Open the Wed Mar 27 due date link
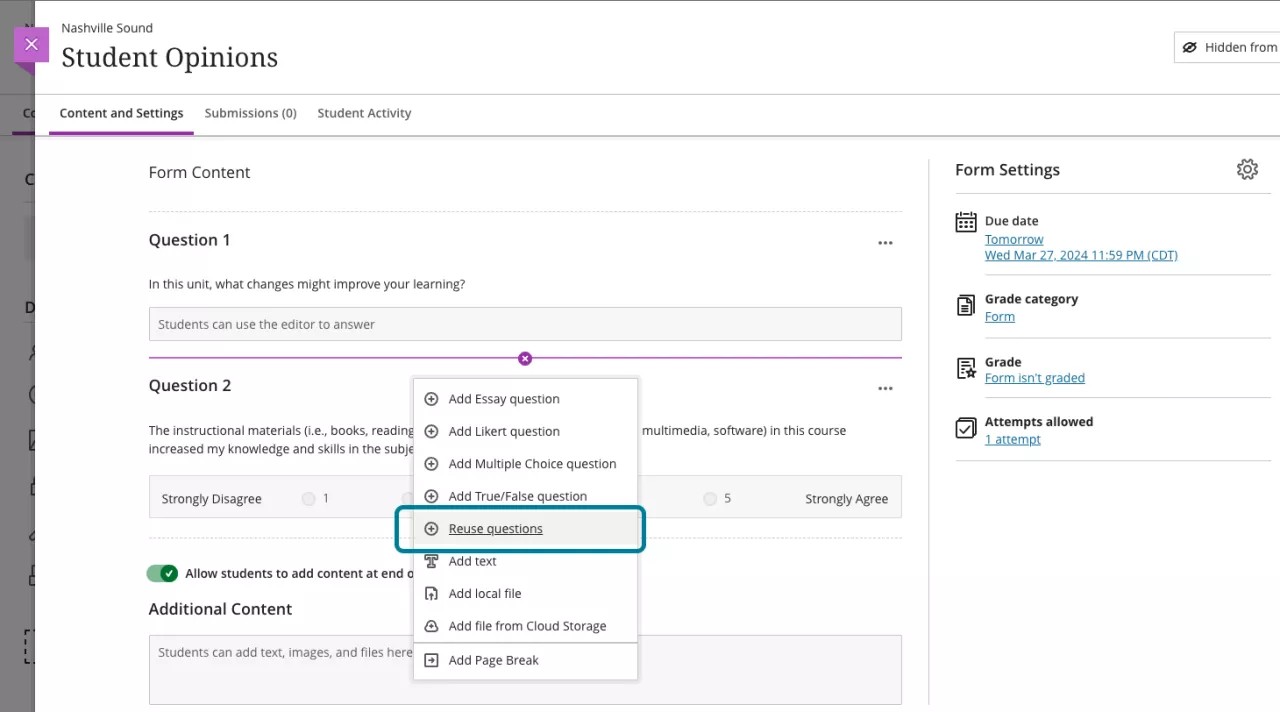The width and height of the screenshot is (1280, 712). click(x=1081, y=255)
